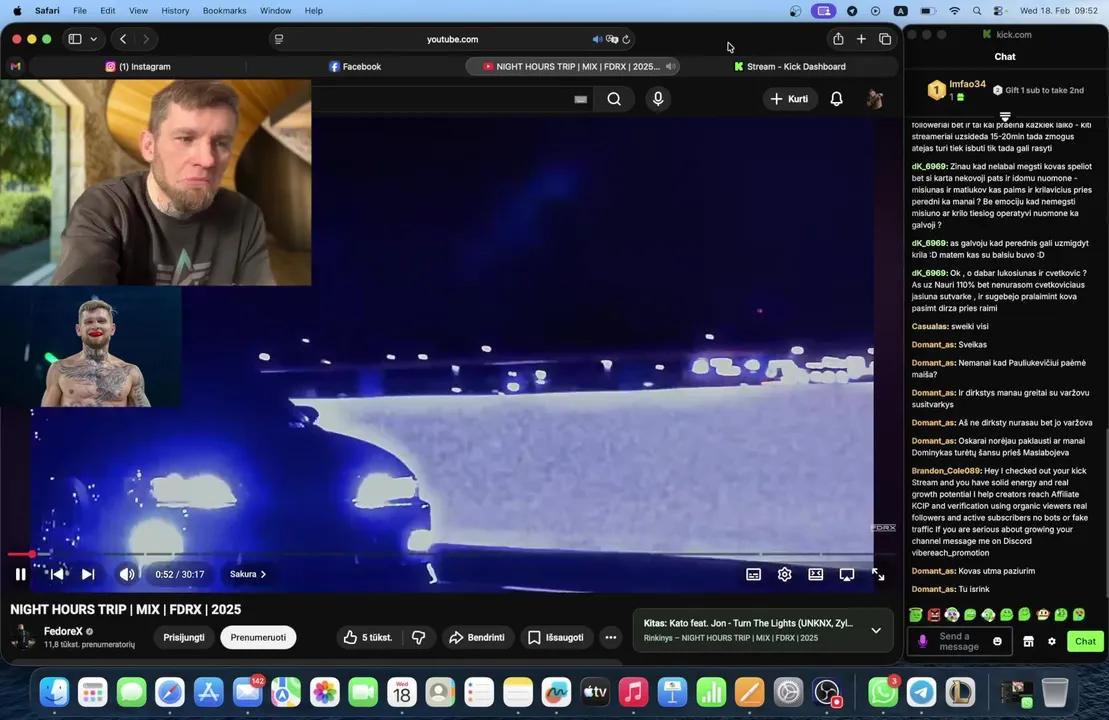Expand the Kitas playlist panel chevron
Screen dimensions: 1109x720
point(876,630)
